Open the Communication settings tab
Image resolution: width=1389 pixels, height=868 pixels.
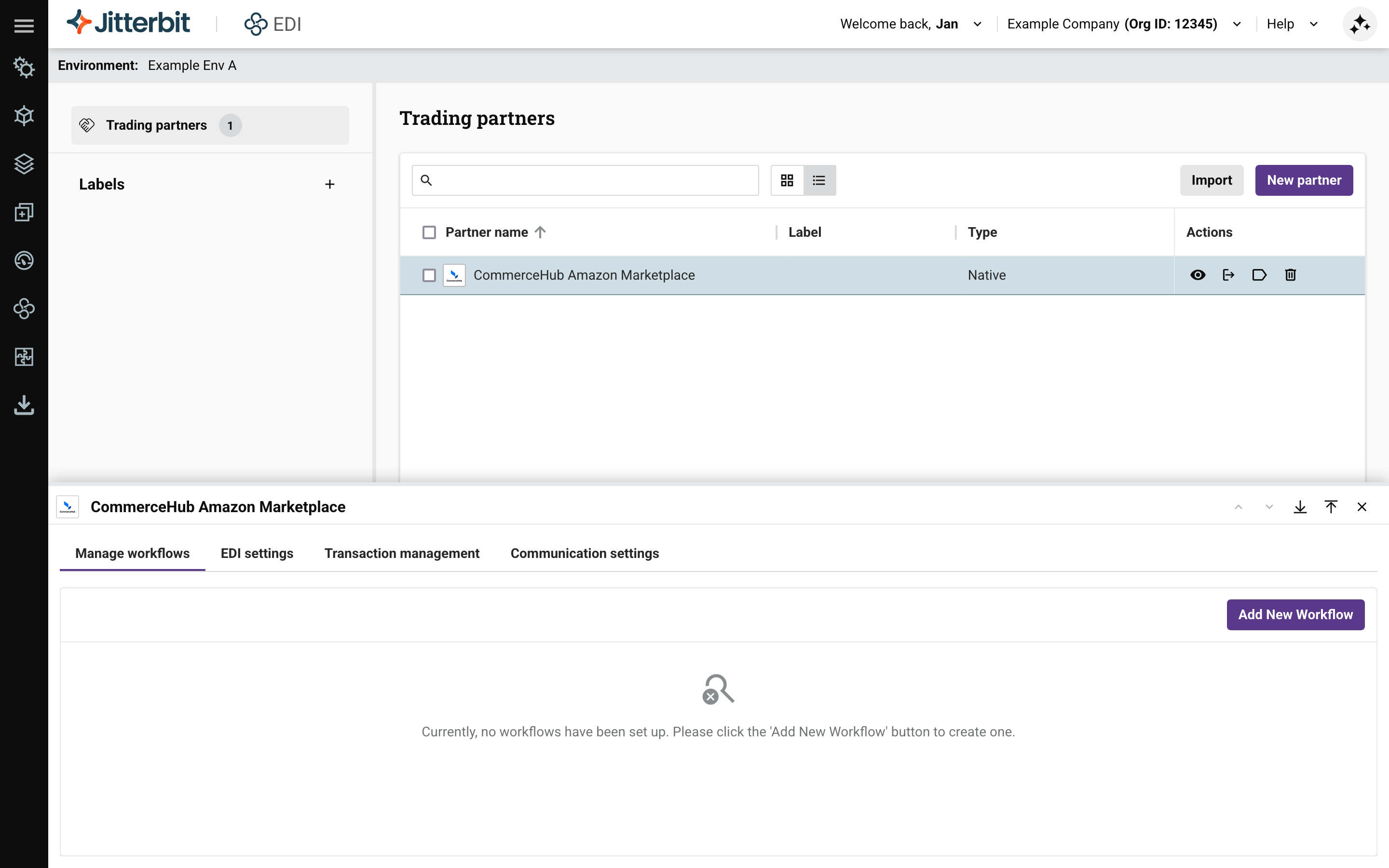click(x=585, y=553)
